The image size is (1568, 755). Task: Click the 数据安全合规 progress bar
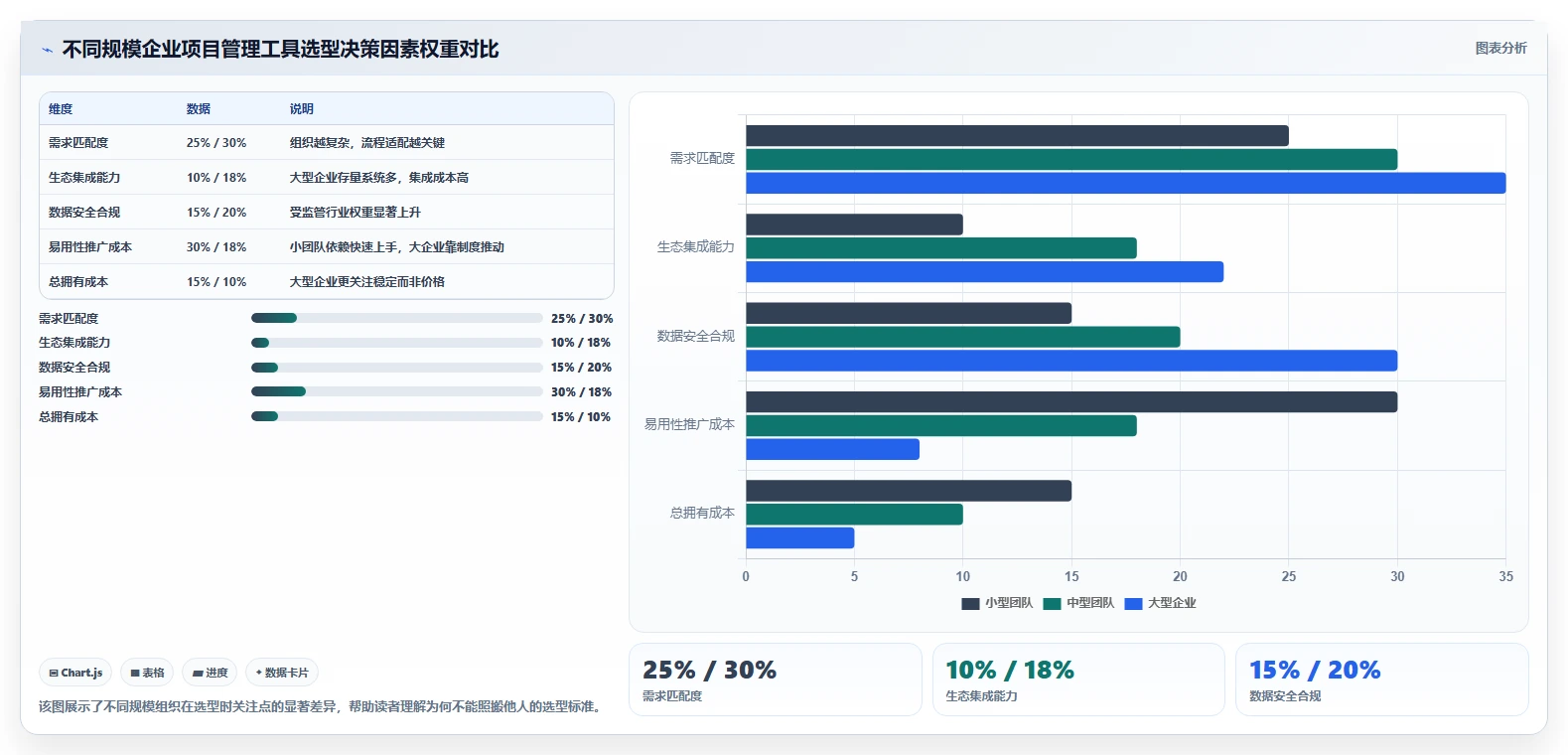(396, 368)
